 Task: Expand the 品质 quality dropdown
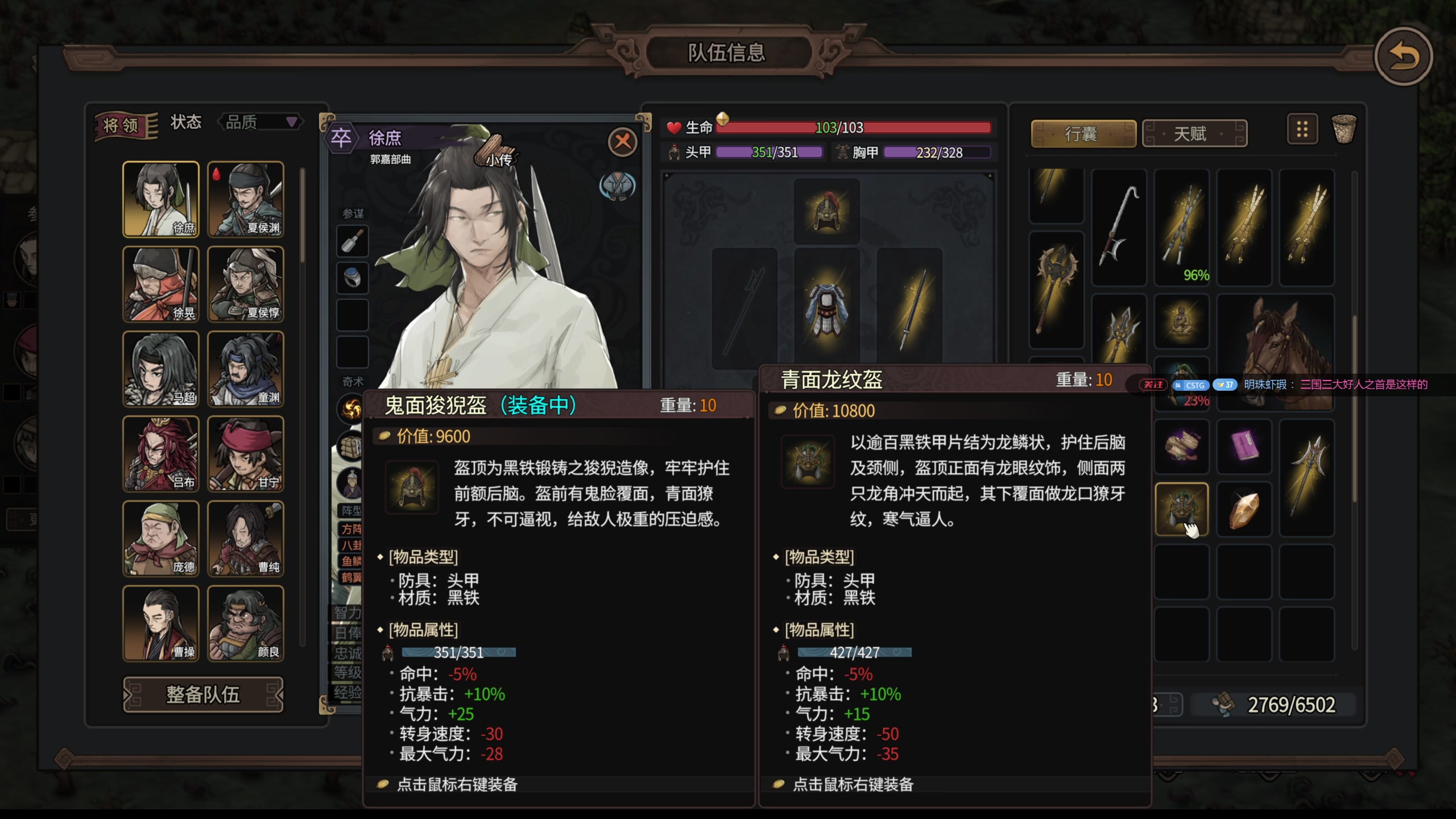point(259,122)
